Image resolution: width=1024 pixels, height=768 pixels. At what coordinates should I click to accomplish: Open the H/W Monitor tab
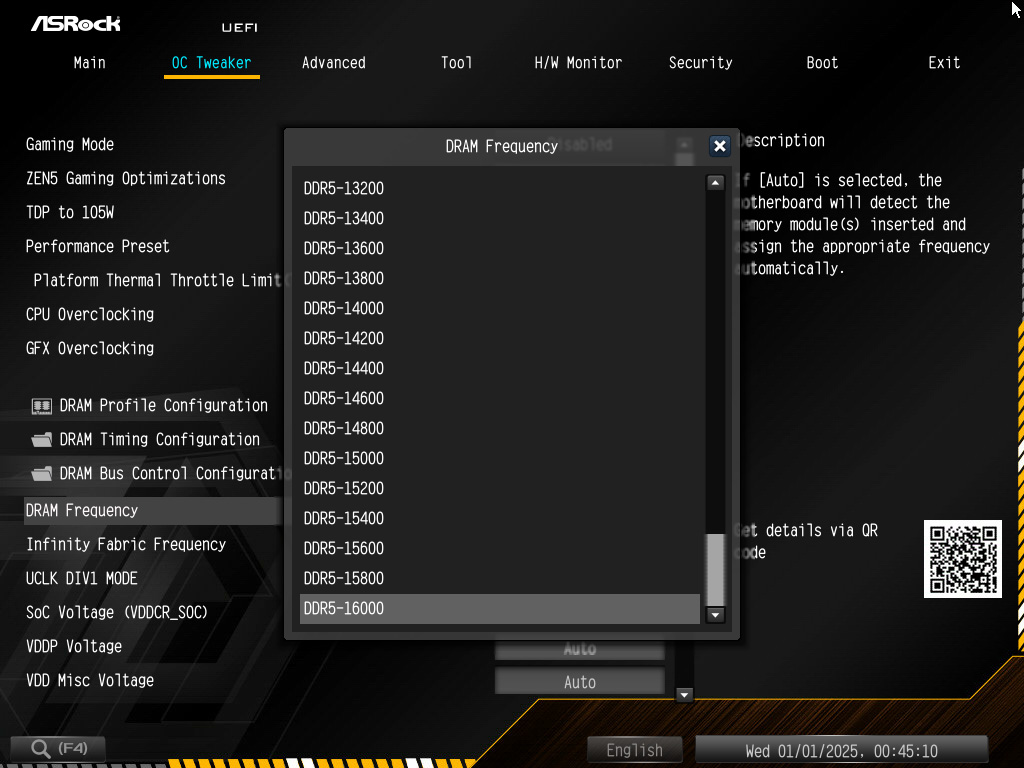tap(578, 63)
